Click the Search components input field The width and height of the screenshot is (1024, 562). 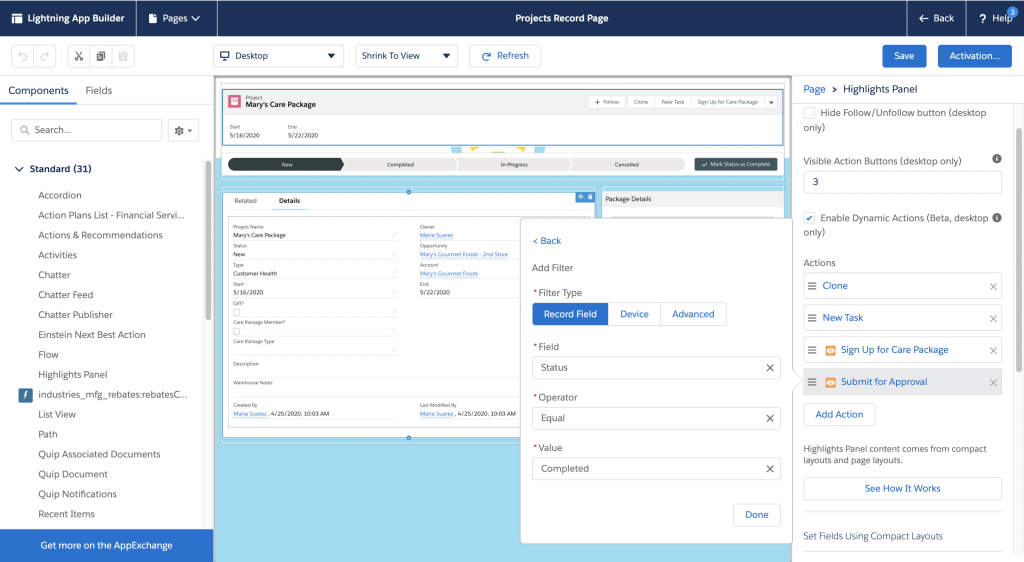pos(86,131)
